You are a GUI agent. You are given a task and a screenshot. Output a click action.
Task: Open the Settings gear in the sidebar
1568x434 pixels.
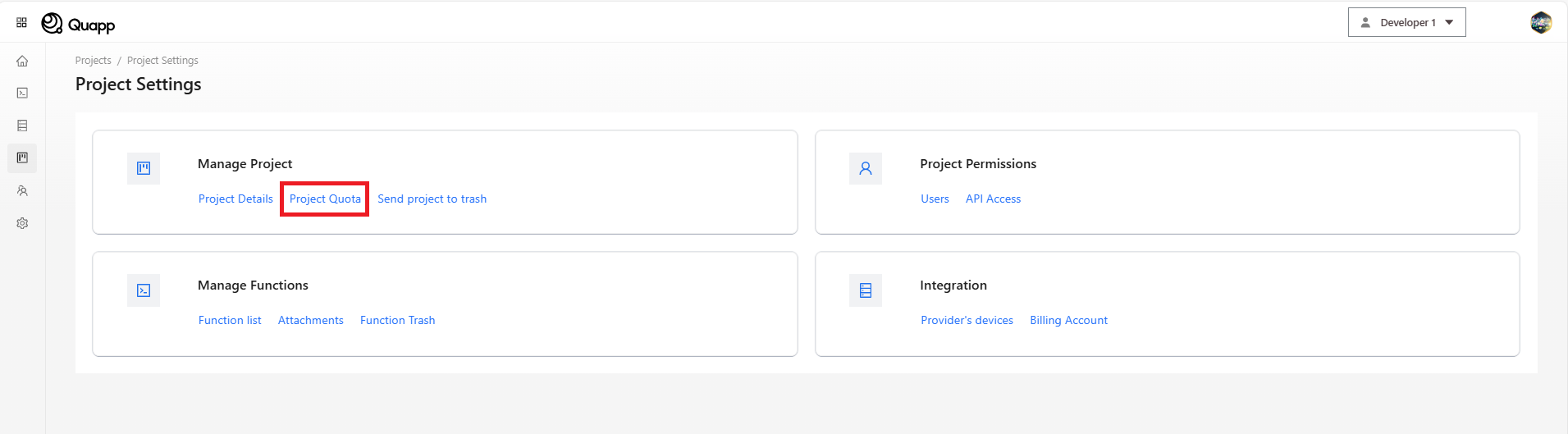22,223
